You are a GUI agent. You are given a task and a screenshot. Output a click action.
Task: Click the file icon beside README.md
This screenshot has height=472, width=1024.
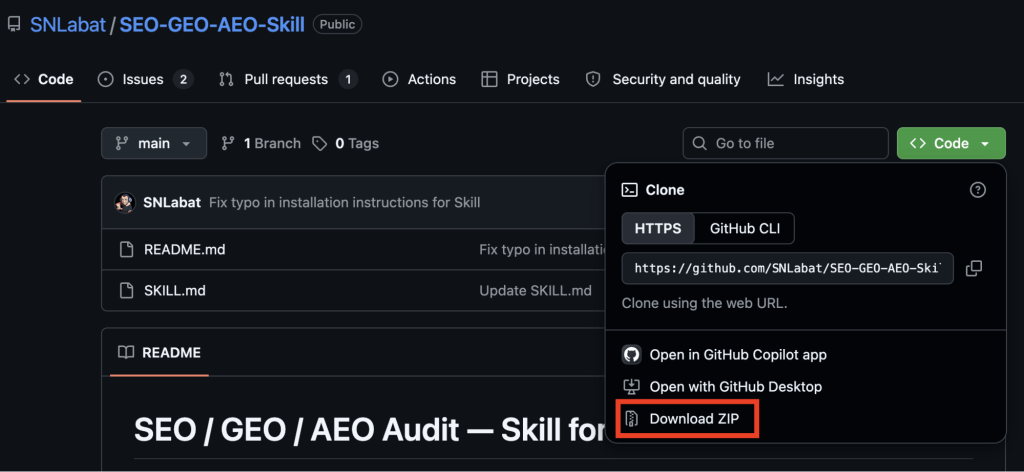127,249
